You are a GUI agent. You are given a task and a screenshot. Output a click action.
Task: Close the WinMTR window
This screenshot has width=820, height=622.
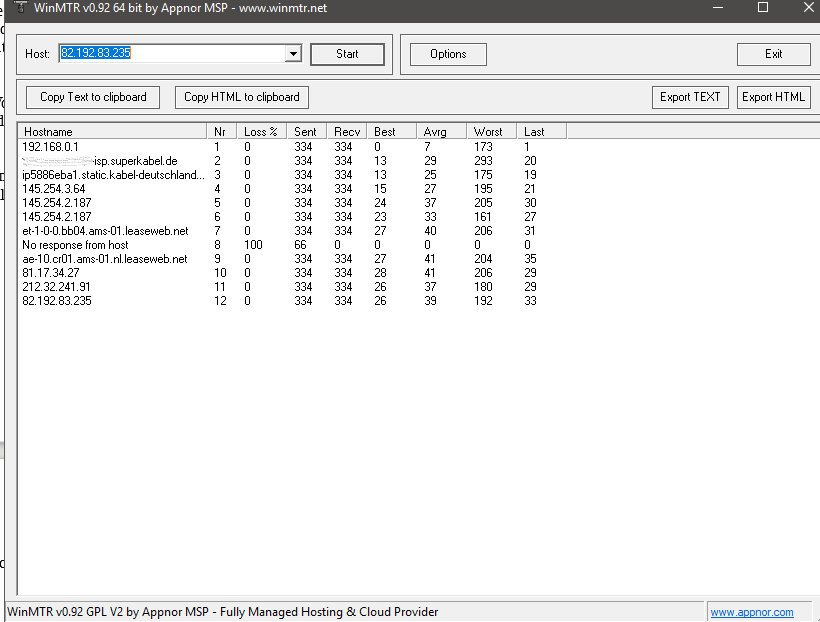(x=808, y=7)
